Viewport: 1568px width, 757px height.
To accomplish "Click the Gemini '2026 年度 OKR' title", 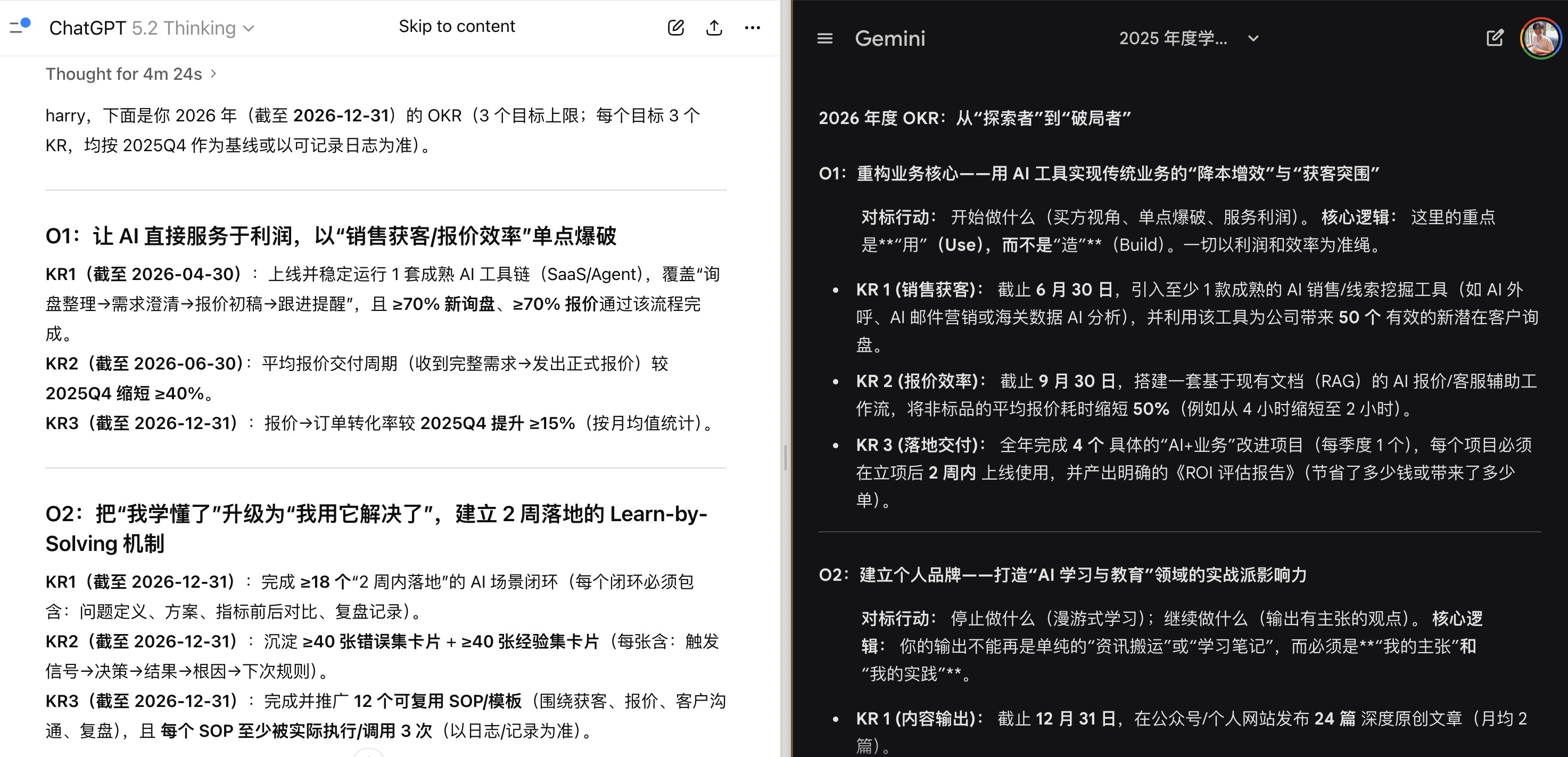I will (x=974, y=118).
